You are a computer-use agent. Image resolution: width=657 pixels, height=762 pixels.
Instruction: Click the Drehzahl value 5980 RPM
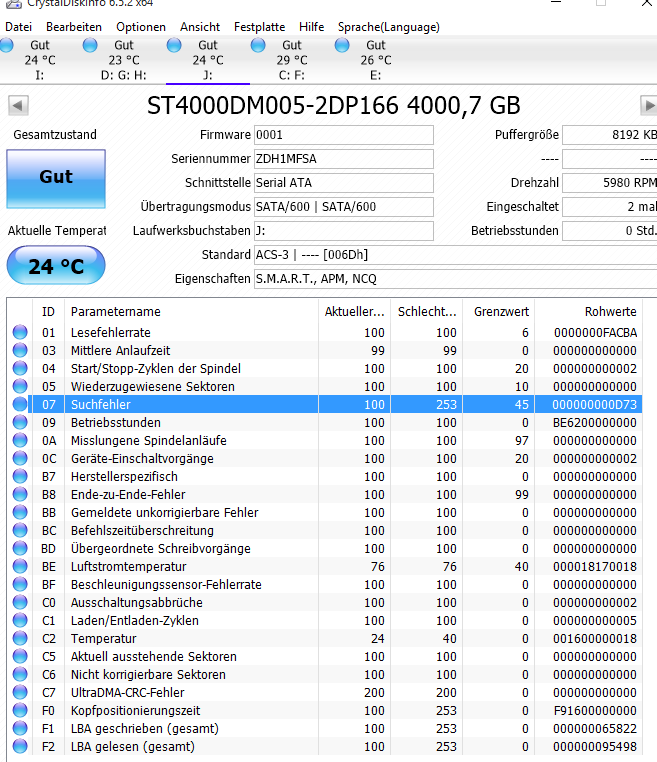click(609, 183)
